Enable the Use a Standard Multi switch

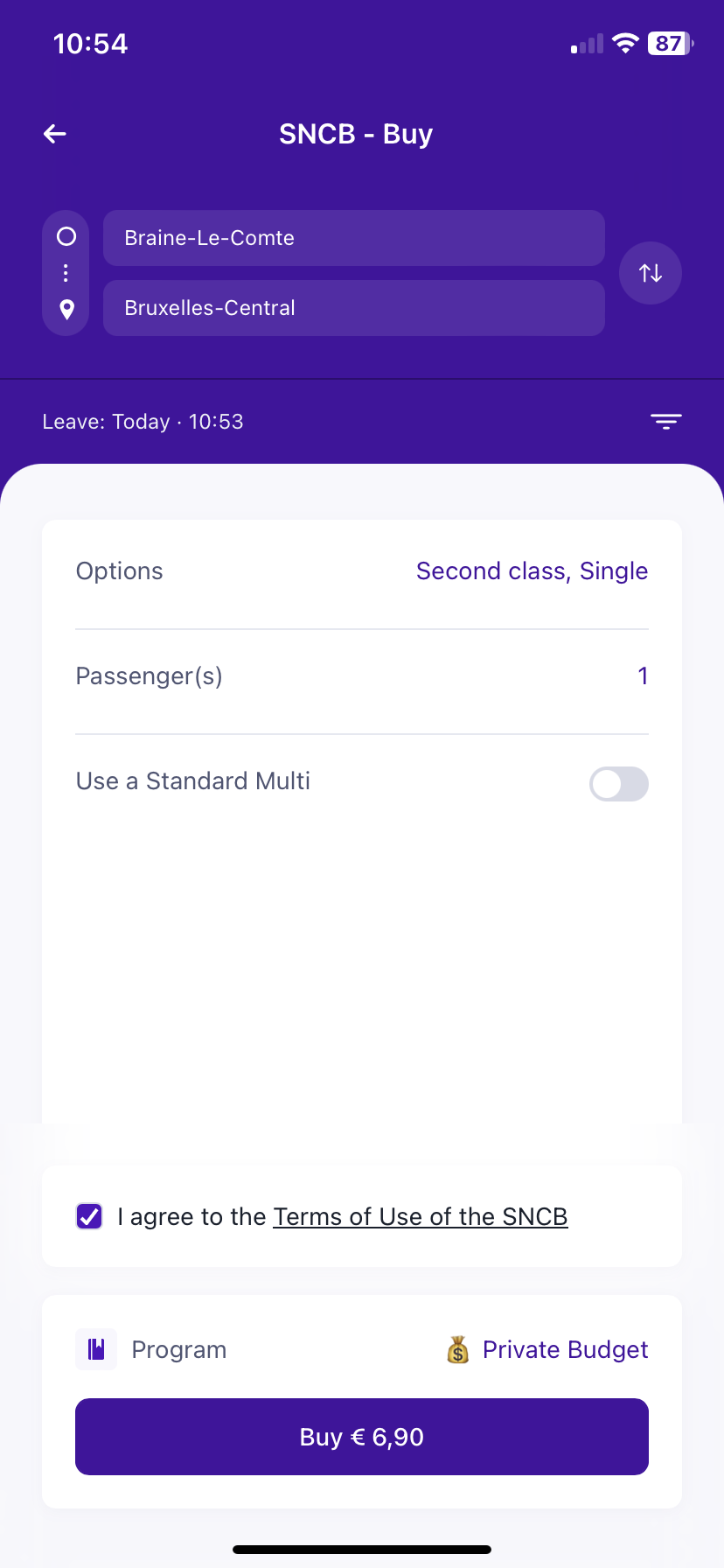618,784
